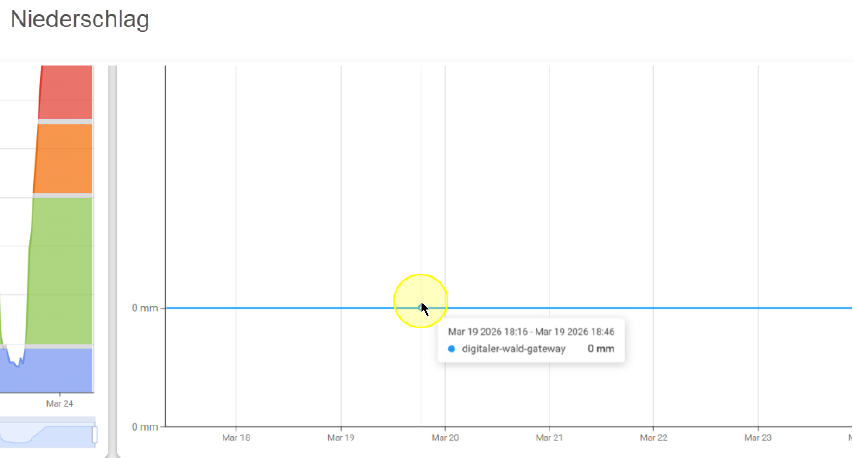853x458 pixels.
Task: Click the Mar 20 axis label
Action: (445, 437)
